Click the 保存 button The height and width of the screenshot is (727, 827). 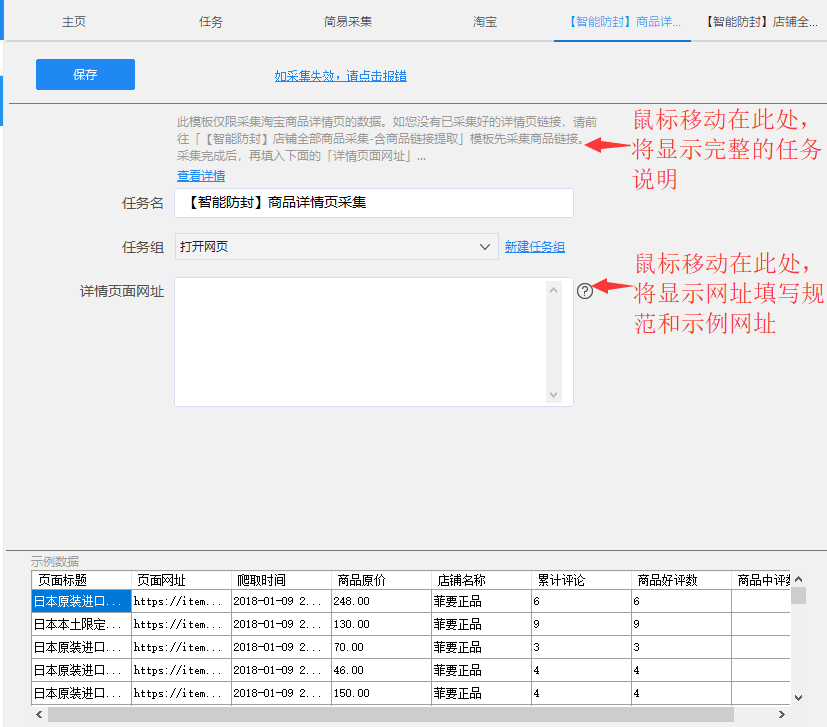85,74
